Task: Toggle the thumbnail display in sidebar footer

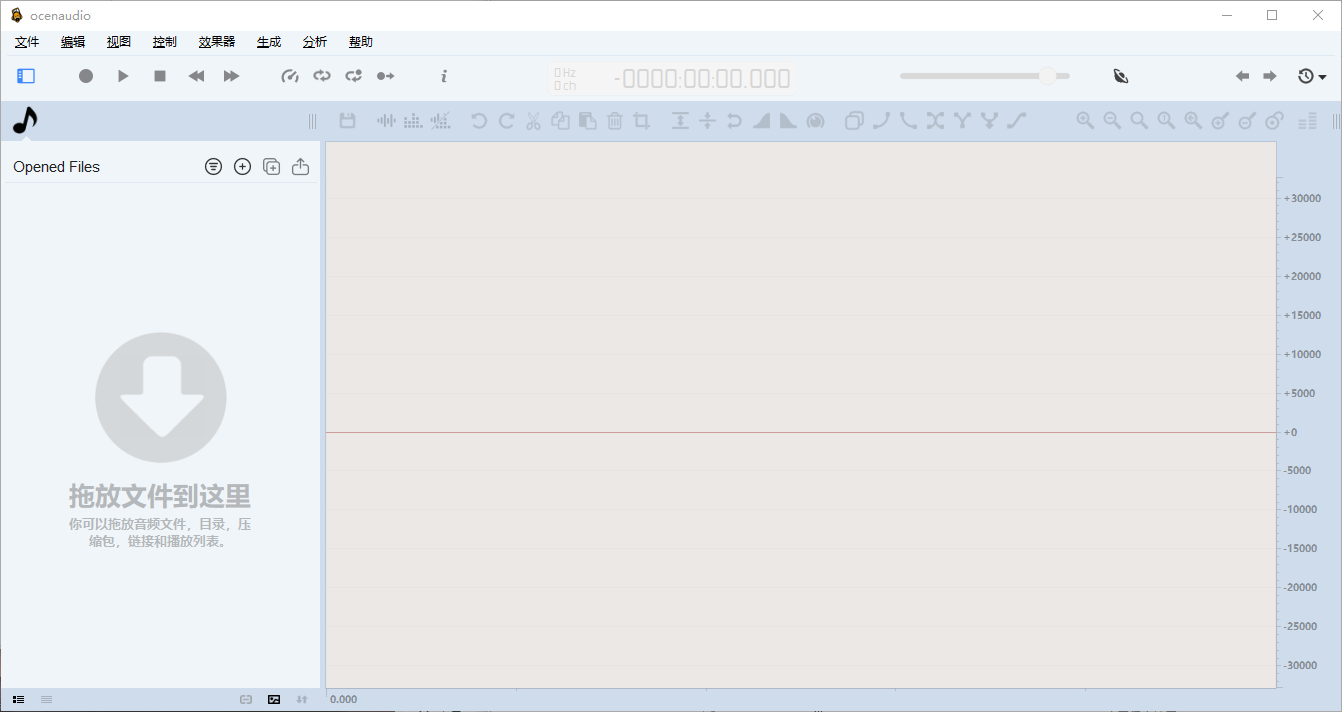Action: click(x=274, y=700)
